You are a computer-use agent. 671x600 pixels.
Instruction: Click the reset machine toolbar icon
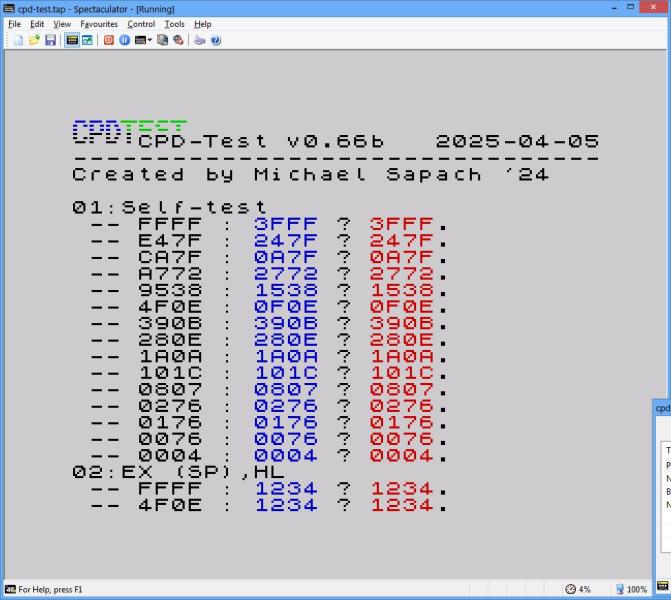(x=109, y=40)
